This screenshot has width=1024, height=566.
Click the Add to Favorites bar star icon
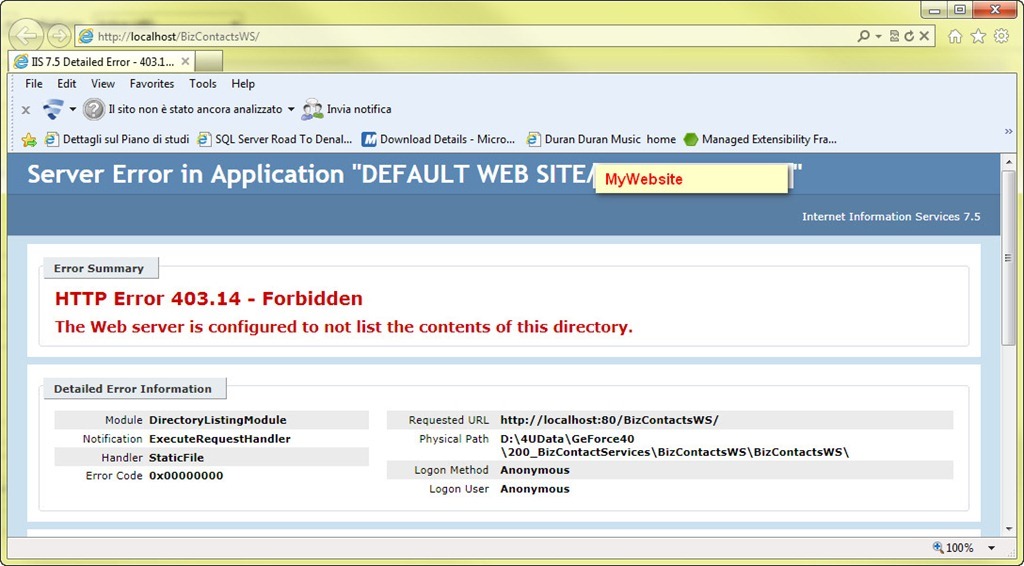click(29, 140)
